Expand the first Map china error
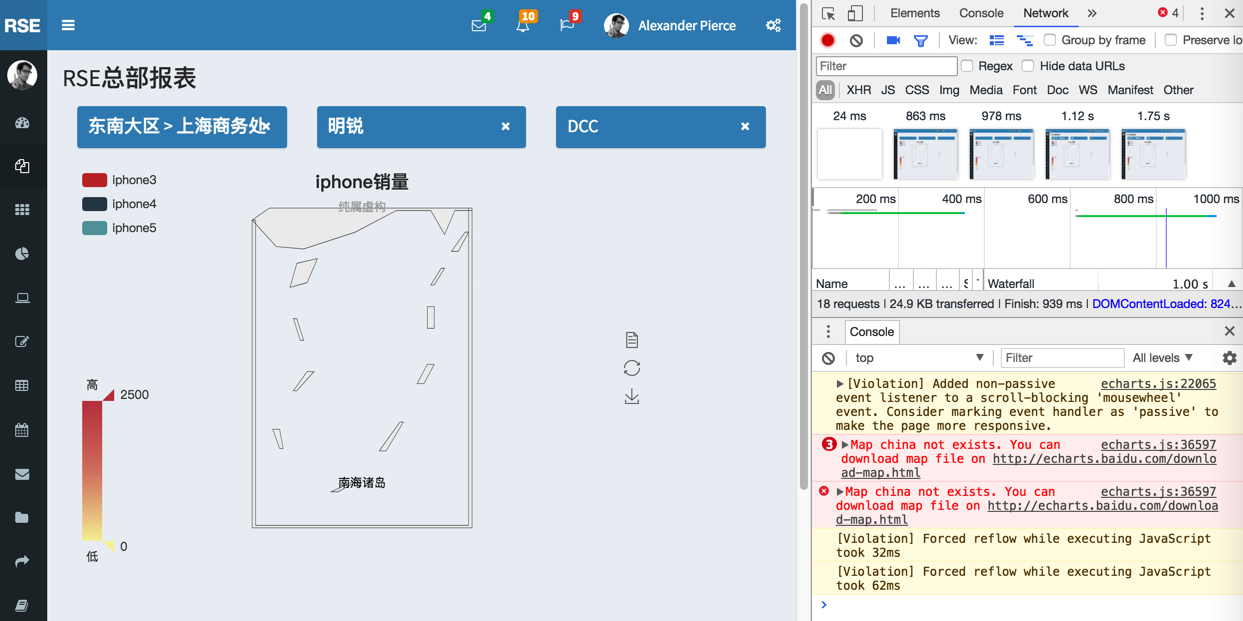 (x=845, y=445)
